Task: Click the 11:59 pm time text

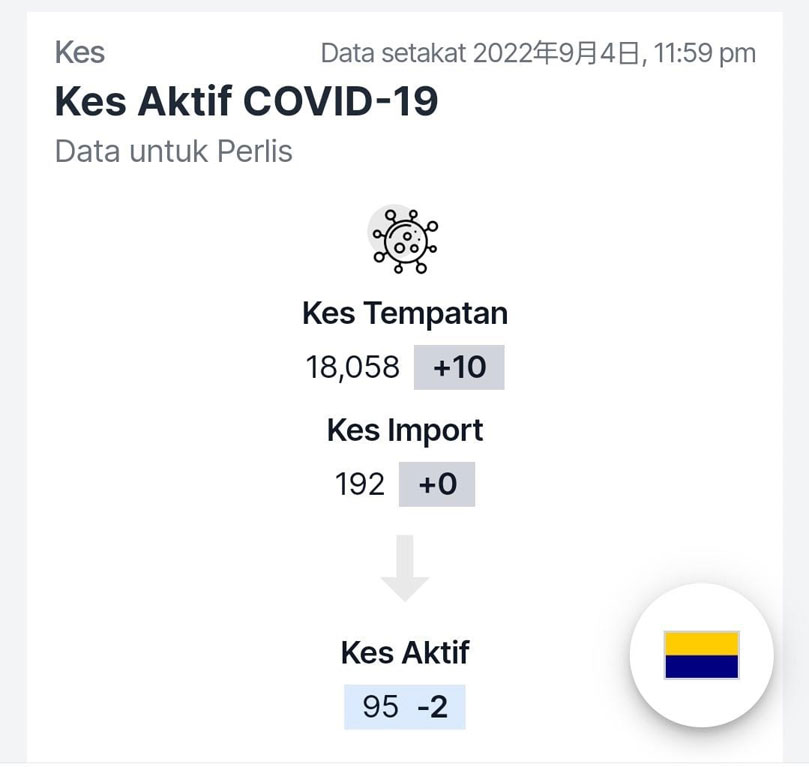Action: coord(705,53)
